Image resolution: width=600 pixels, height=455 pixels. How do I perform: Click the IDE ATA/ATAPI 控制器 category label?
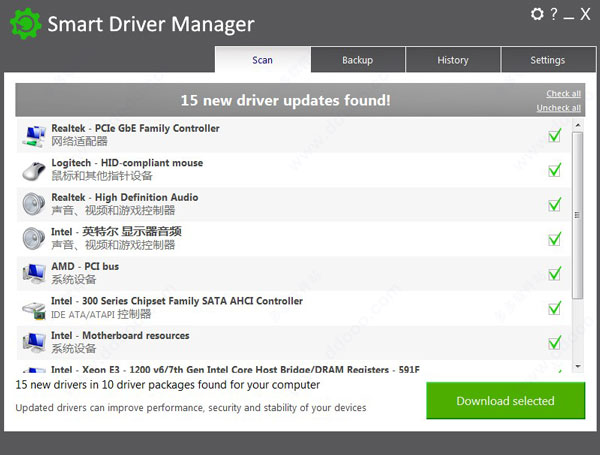(101, 314)
